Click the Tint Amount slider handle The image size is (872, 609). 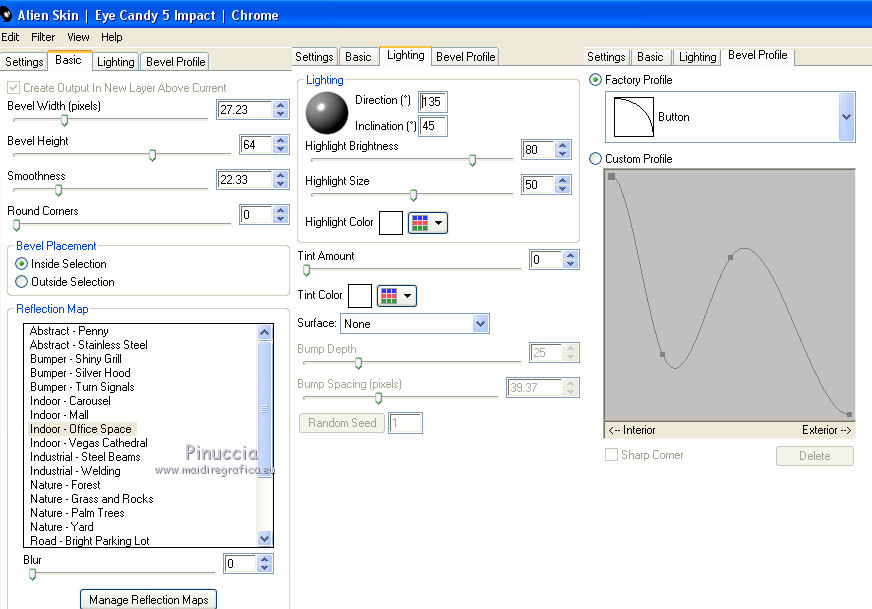pos(306,270)
